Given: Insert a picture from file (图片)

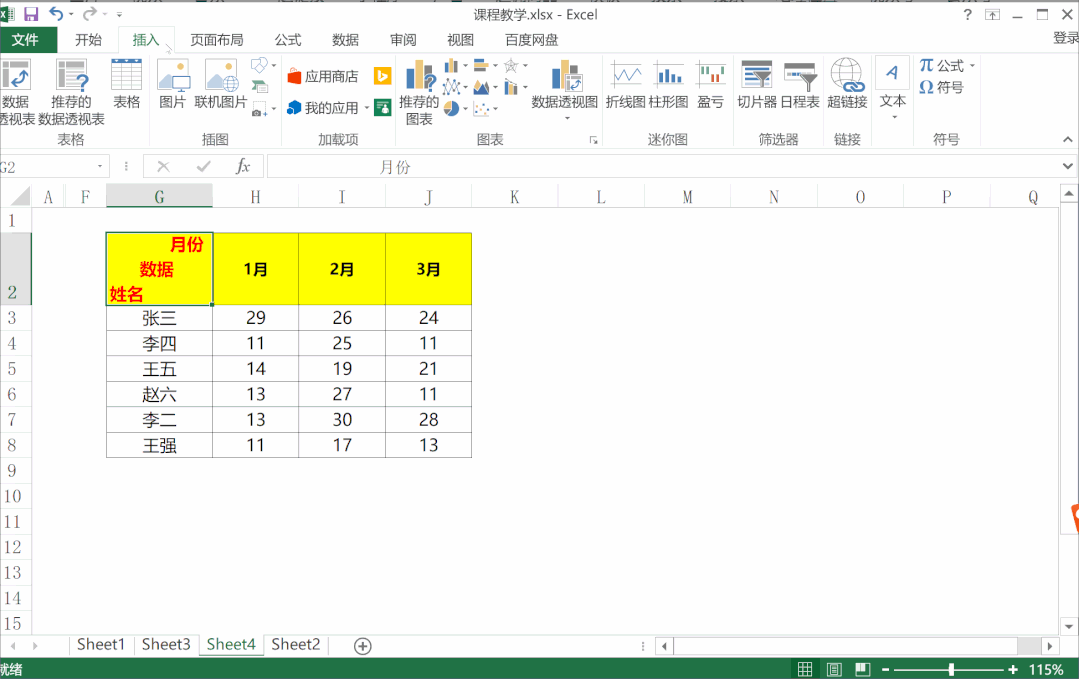Looking at the screenshot, I should 173,84.
